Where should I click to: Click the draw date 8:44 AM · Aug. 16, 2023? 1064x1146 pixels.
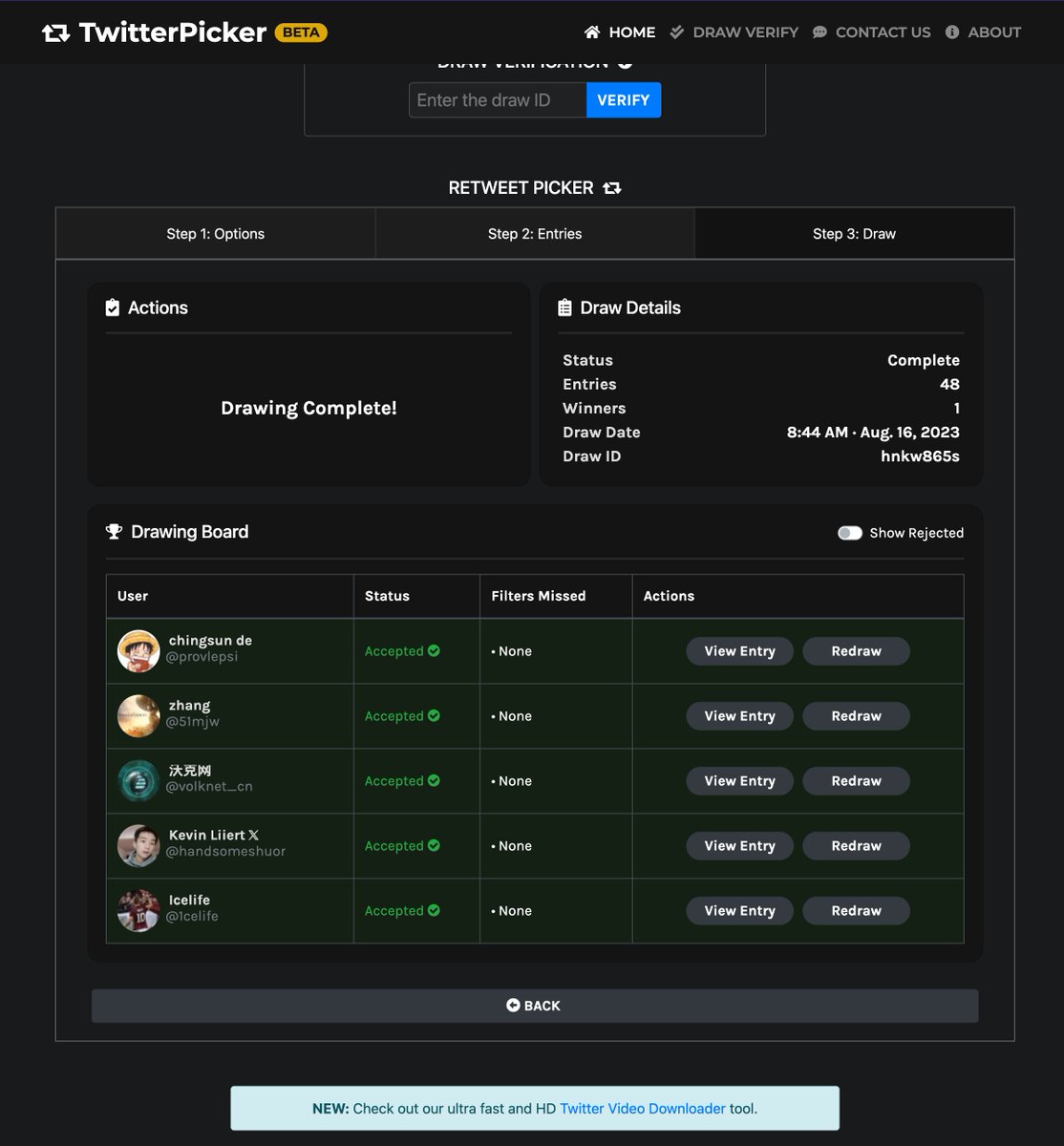point(873,433)
